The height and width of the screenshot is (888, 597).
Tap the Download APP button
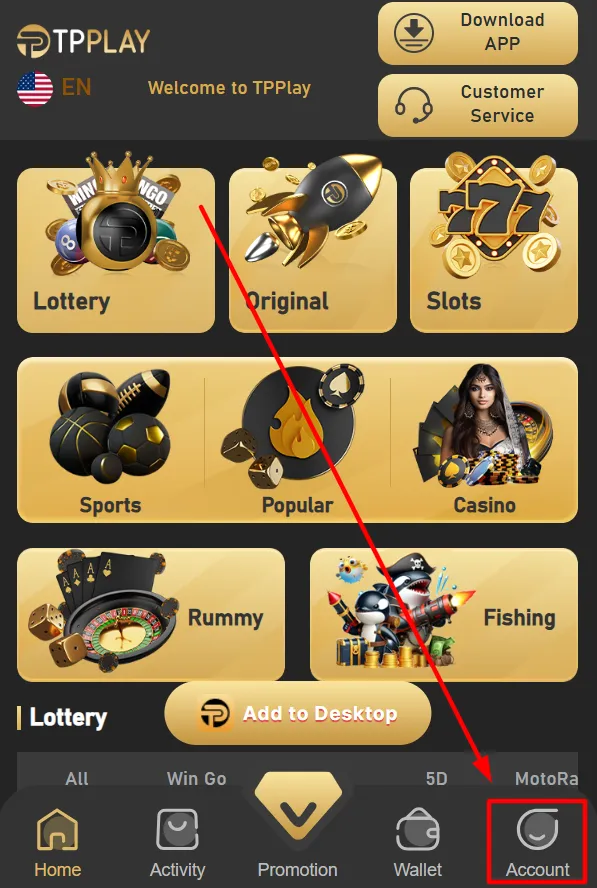click(x=478, y=33)
